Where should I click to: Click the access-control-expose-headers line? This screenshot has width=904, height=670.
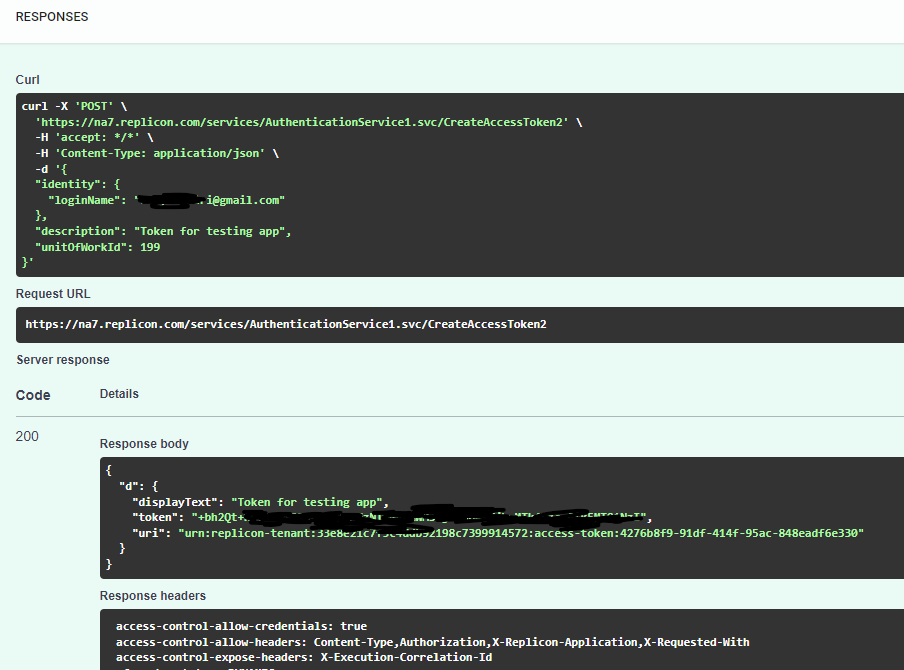[304, 657]
